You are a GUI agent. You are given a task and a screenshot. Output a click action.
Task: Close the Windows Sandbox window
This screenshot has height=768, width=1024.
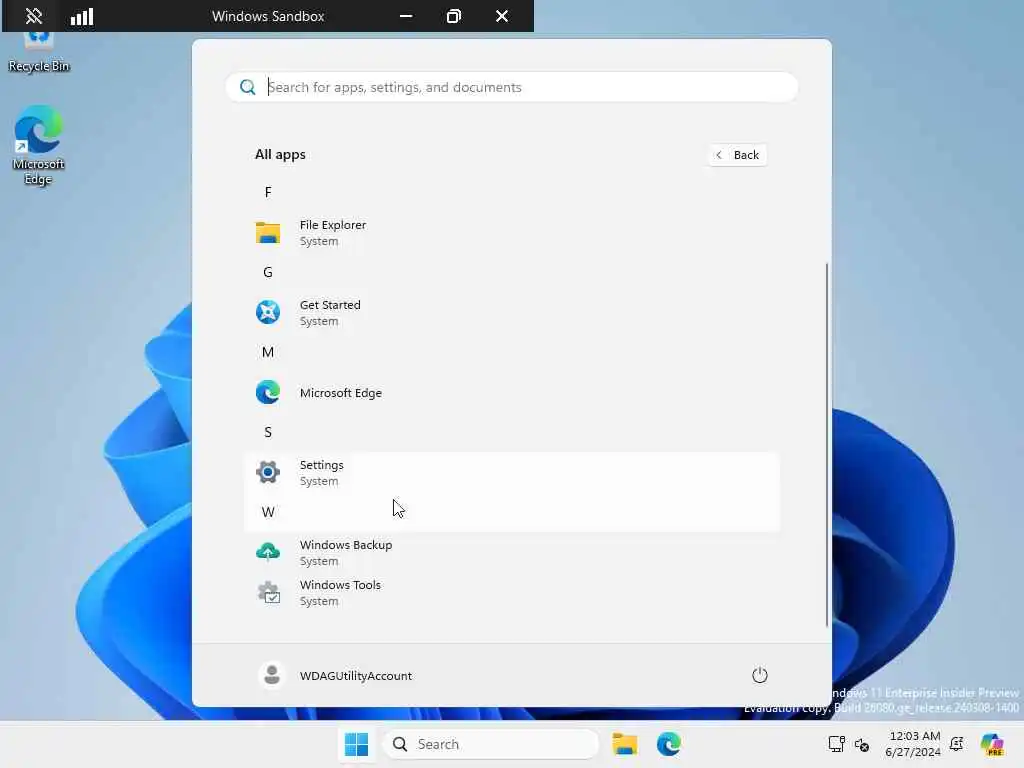(x=502, y=16)
